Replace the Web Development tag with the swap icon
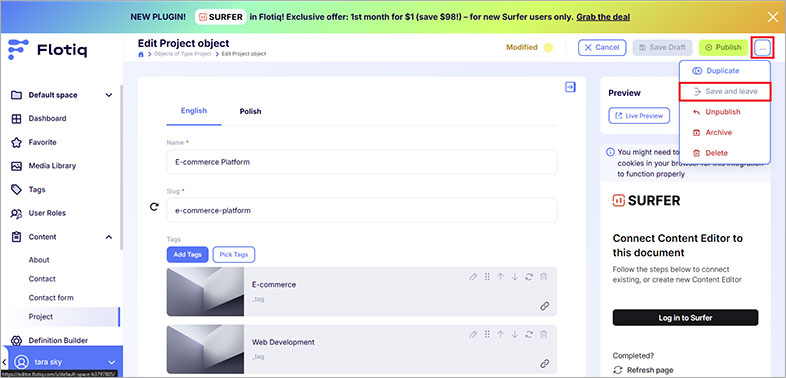 point(529,334)
